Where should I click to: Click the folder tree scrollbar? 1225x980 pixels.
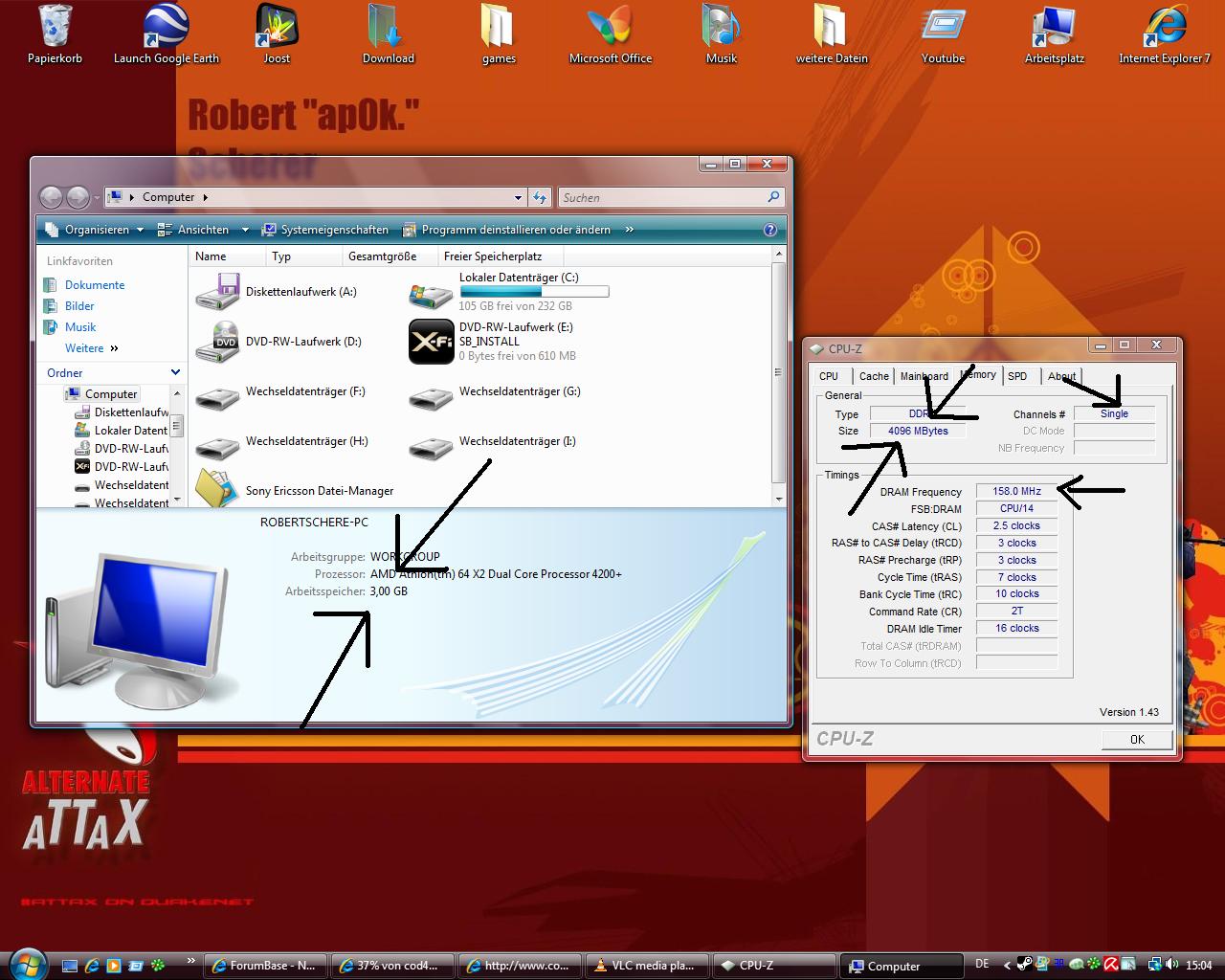[x=176, y=446]
